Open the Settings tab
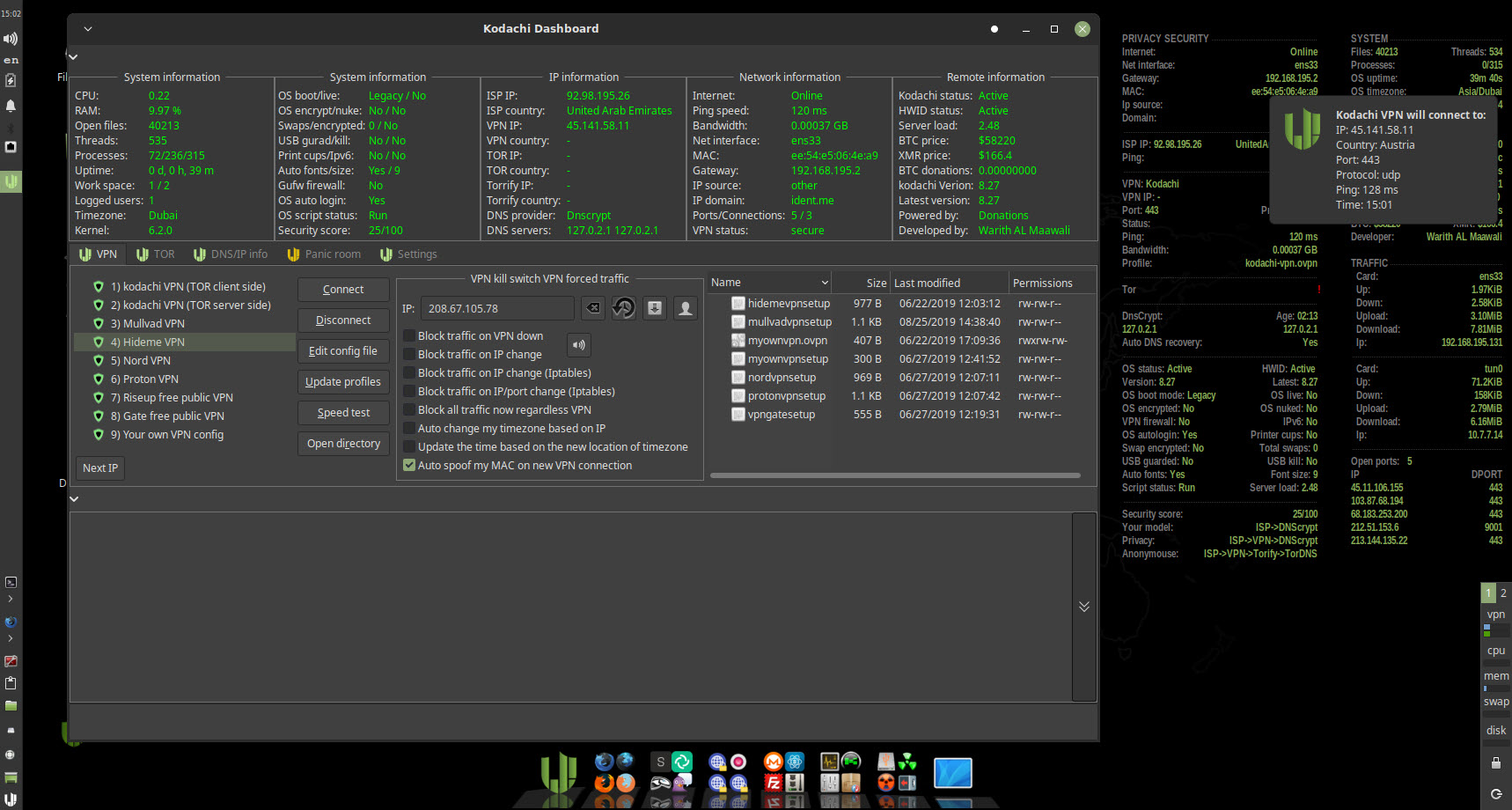This screenshot has width=1512, height=810. click(408, 254)
